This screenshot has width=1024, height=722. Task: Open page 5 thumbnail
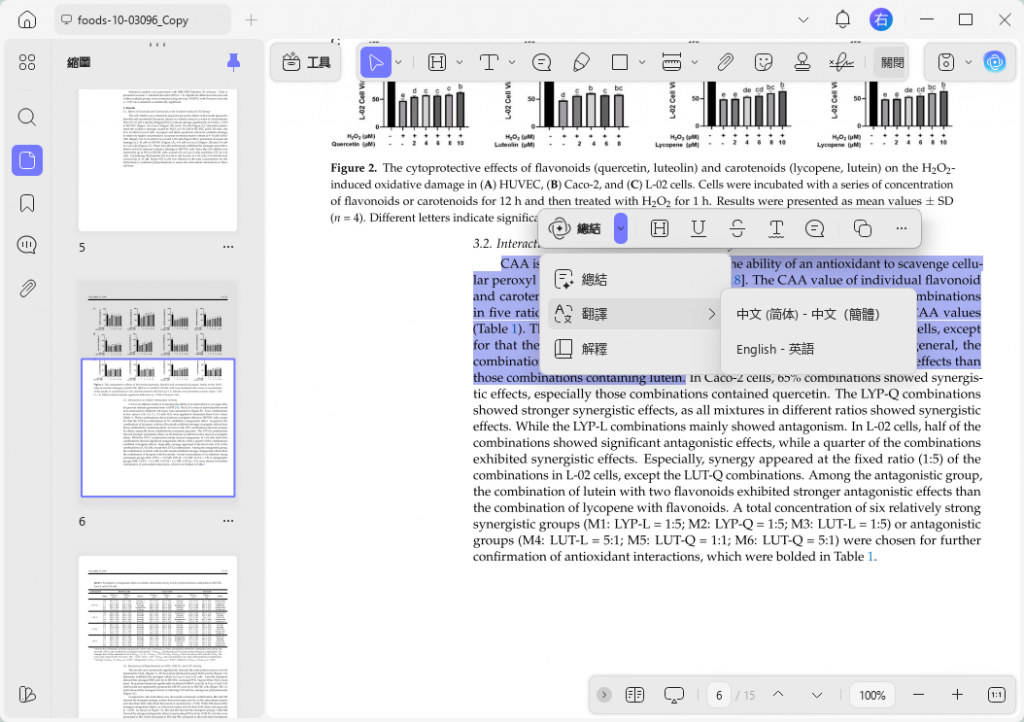157,160
